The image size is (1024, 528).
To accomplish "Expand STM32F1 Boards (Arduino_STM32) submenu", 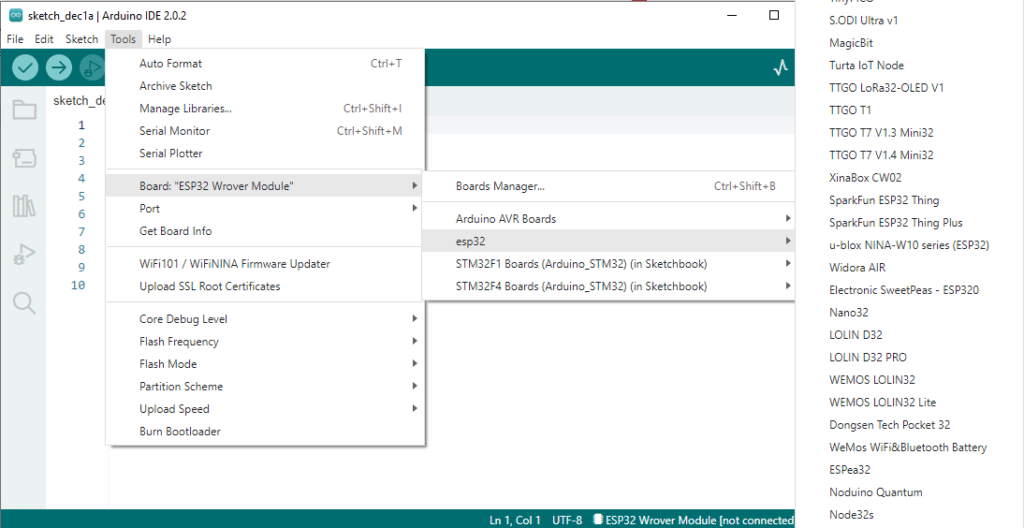I will tap(609, 264).
